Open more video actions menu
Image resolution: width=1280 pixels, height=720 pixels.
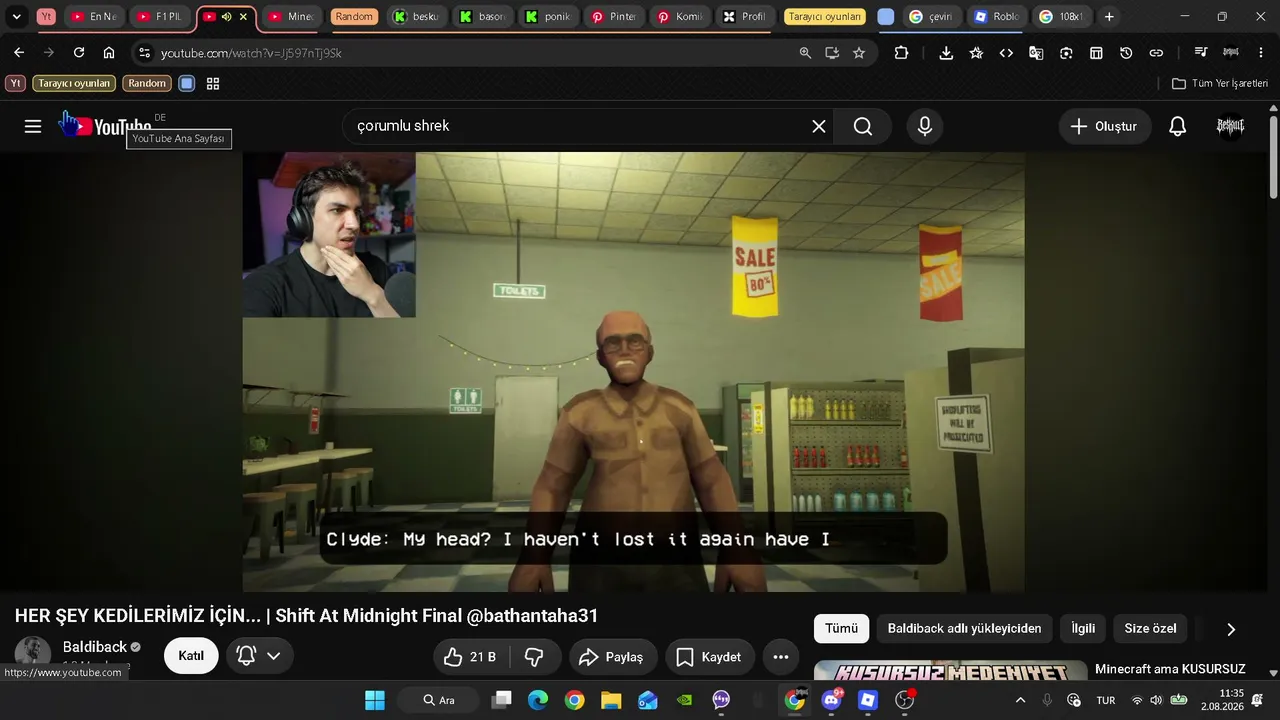(781, 657)
